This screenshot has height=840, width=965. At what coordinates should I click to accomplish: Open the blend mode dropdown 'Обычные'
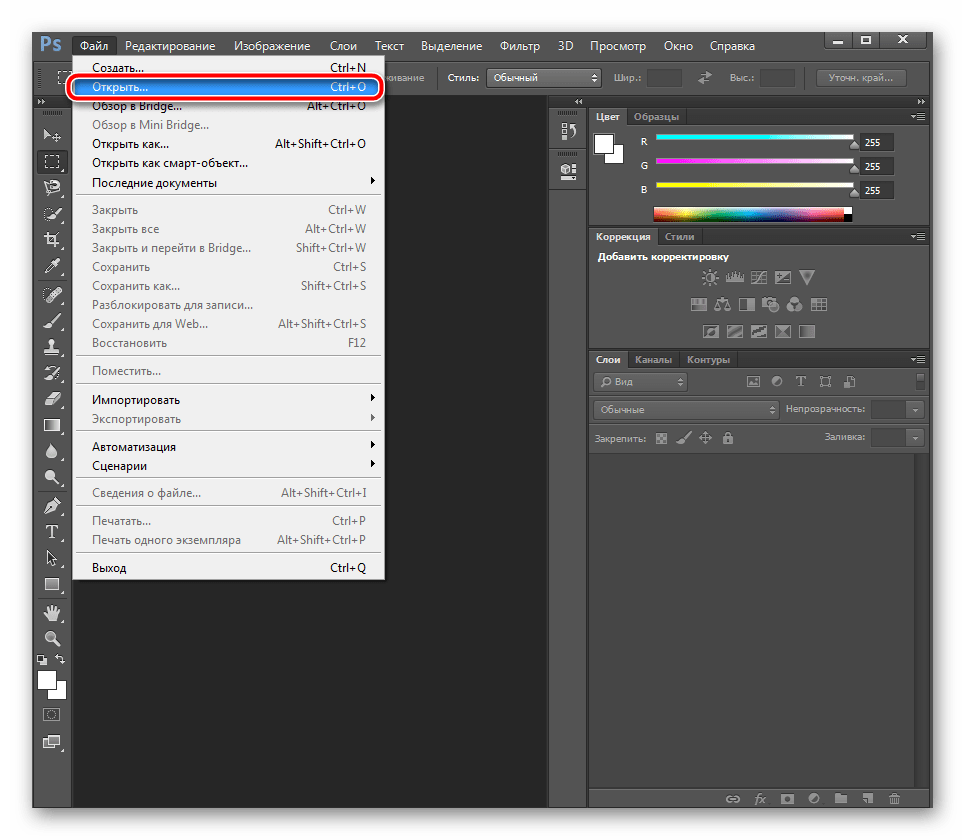(x=686, y=410)
